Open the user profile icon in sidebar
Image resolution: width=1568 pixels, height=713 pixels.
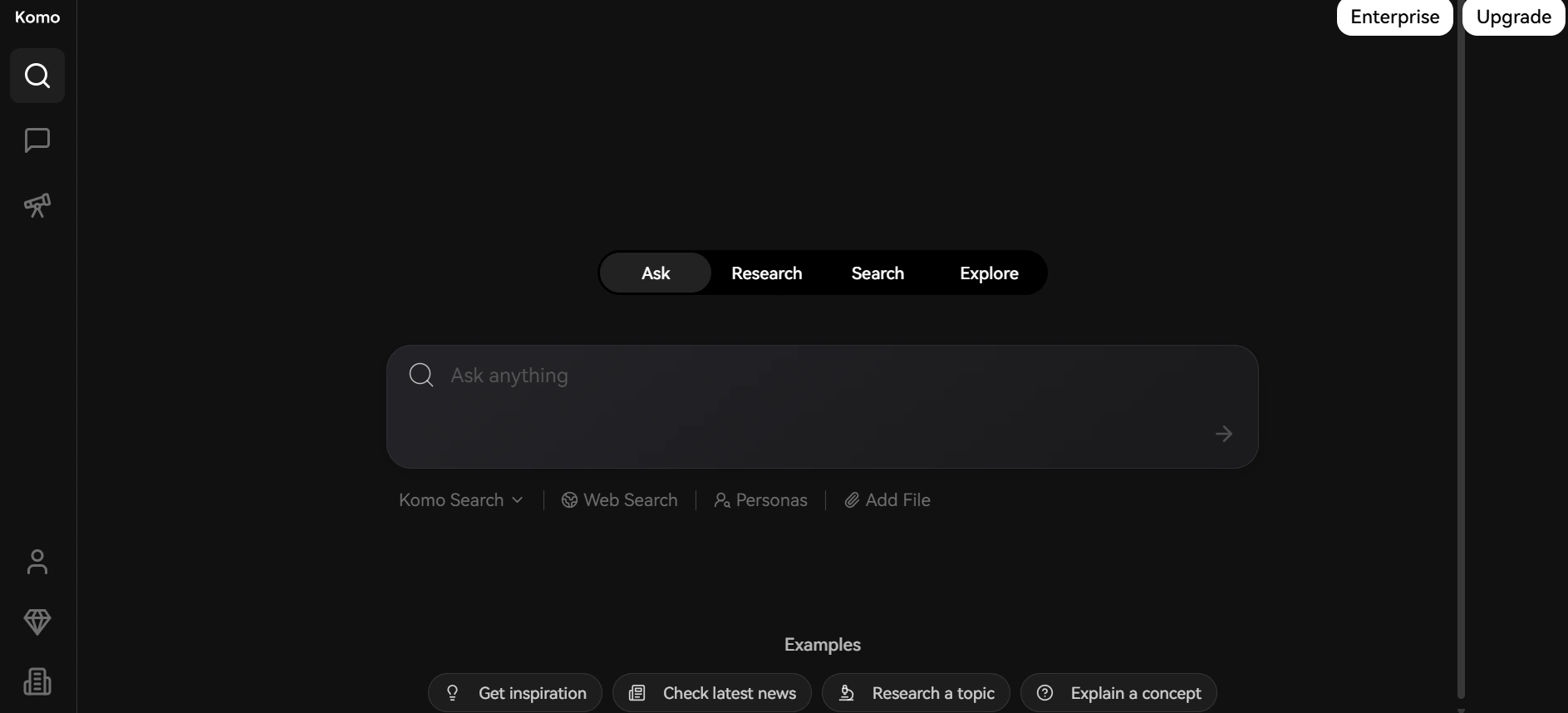click(x=37, y=562)
